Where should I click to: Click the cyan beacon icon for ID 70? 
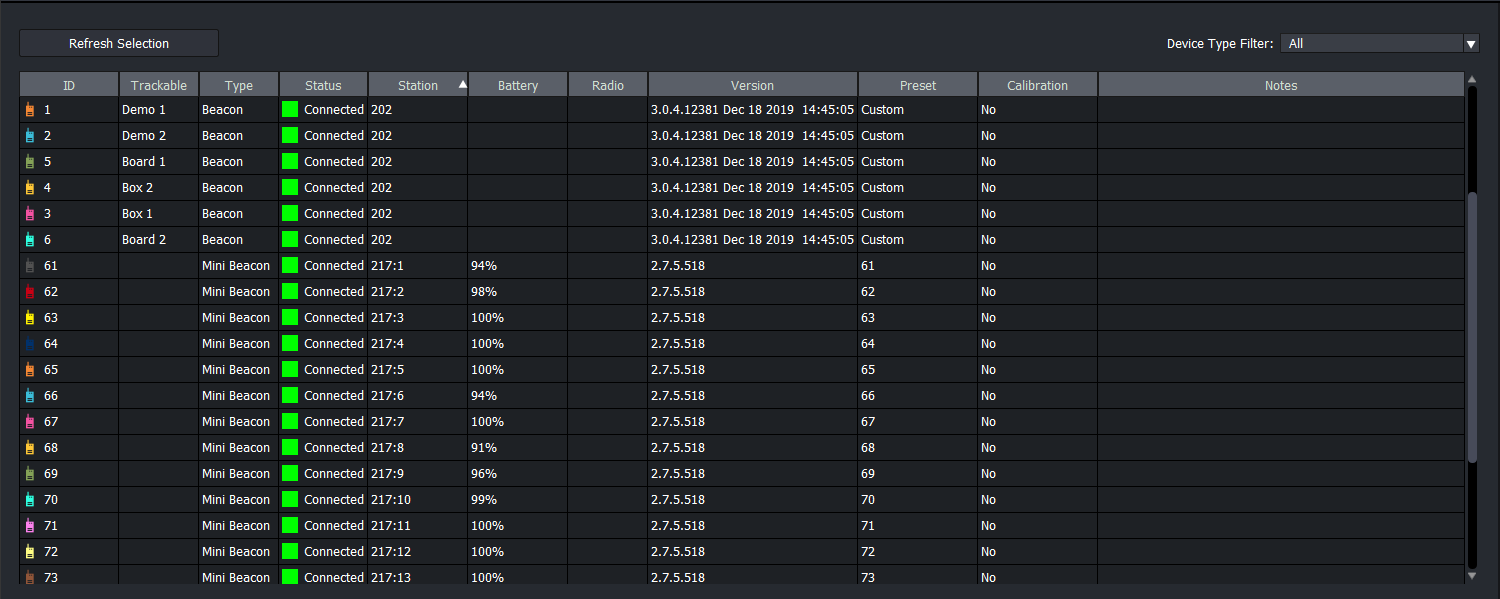coord(30,500)
